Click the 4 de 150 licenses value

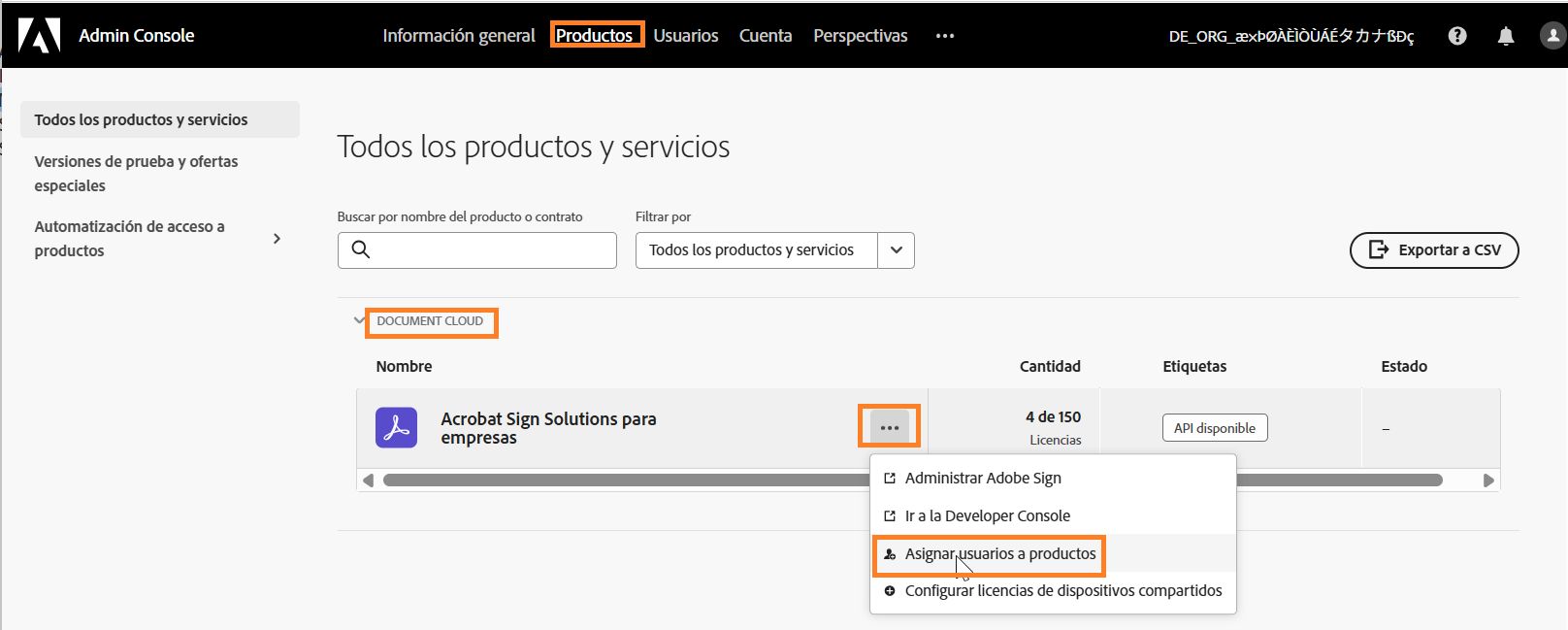[x=1053, y=416]
